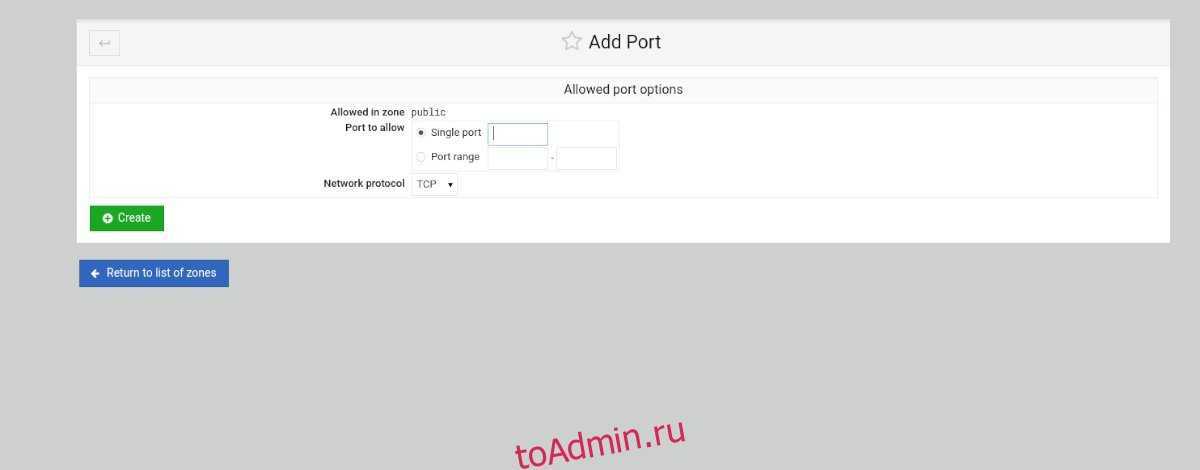Click the plus icon on Create button

point(107,218)
